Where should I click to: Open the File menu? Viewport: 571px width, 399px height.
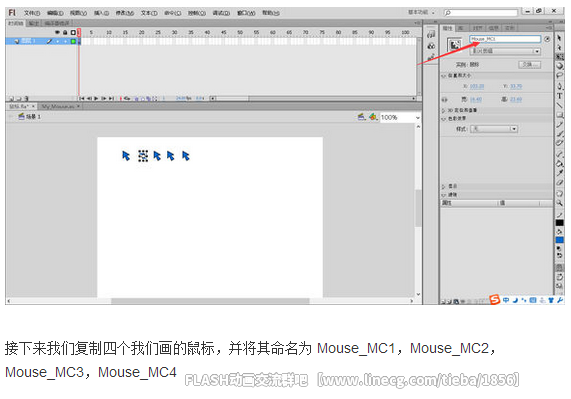pyautogui.click(x=32, y=13)
